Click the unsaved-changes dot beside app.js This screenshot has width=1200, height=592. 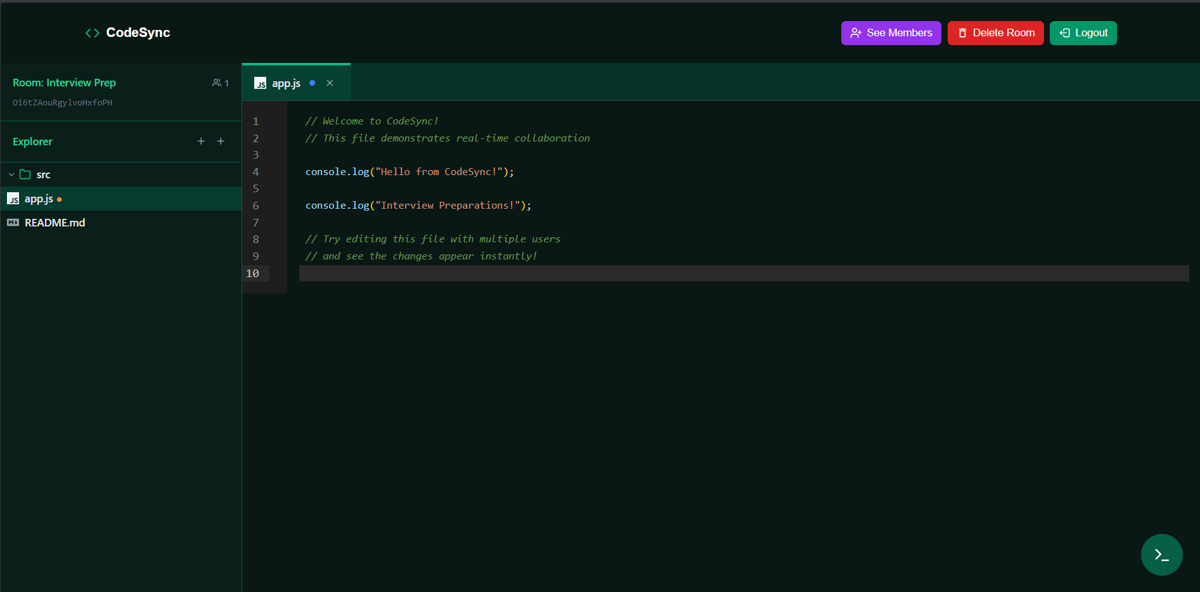coord(58,198)
